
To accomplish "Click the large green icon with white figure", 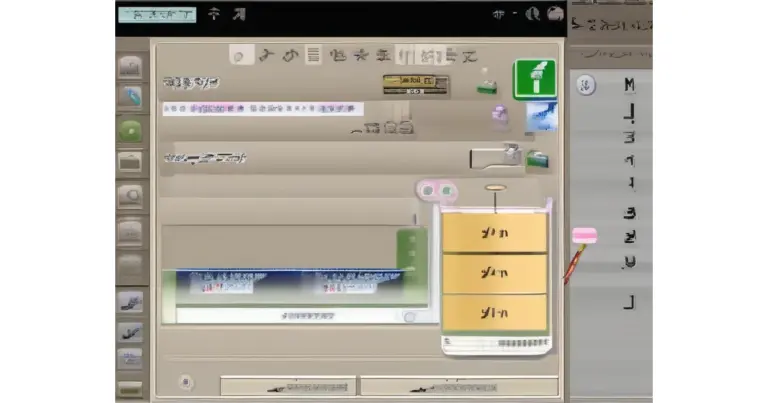I will (x=534, y=79).
